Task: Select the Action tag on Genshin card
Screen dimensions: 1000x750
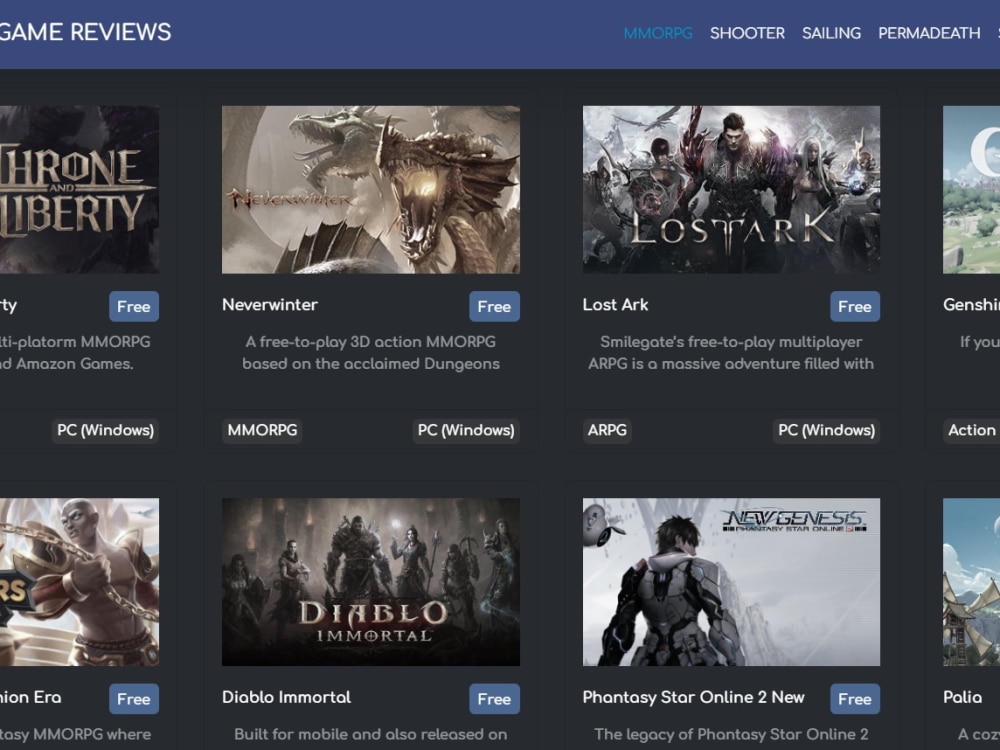Action: click(x=971, y=430)
